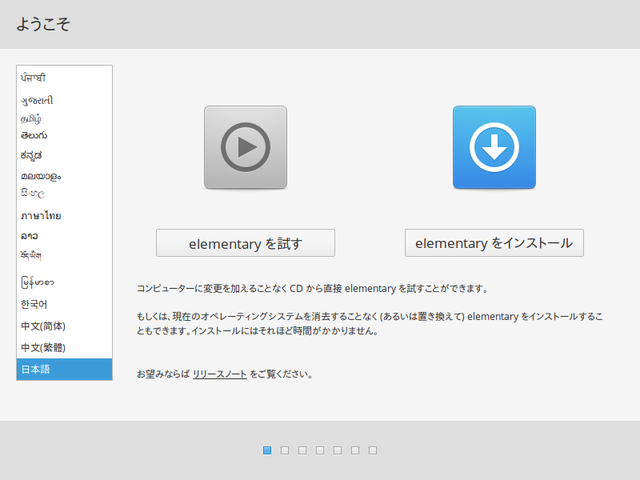Select ภาษาไทย in the language list
Image resolution: width=640 pixels, height=480 pixels.
64,216
